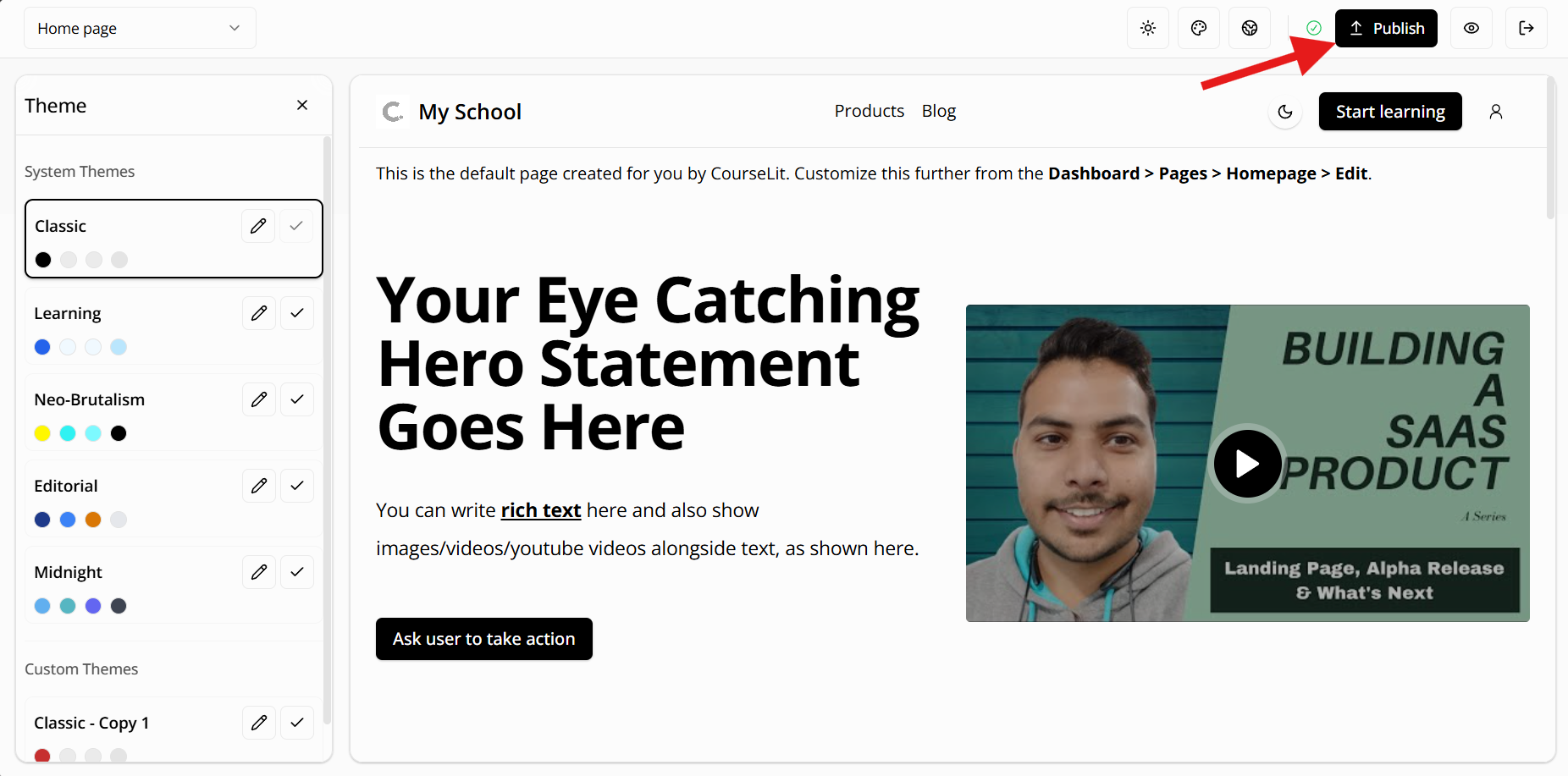The width and height of the screenshot is (1568, 776).
Task: Preview the page with the eye icon
Action: (x=1471, y=28)
